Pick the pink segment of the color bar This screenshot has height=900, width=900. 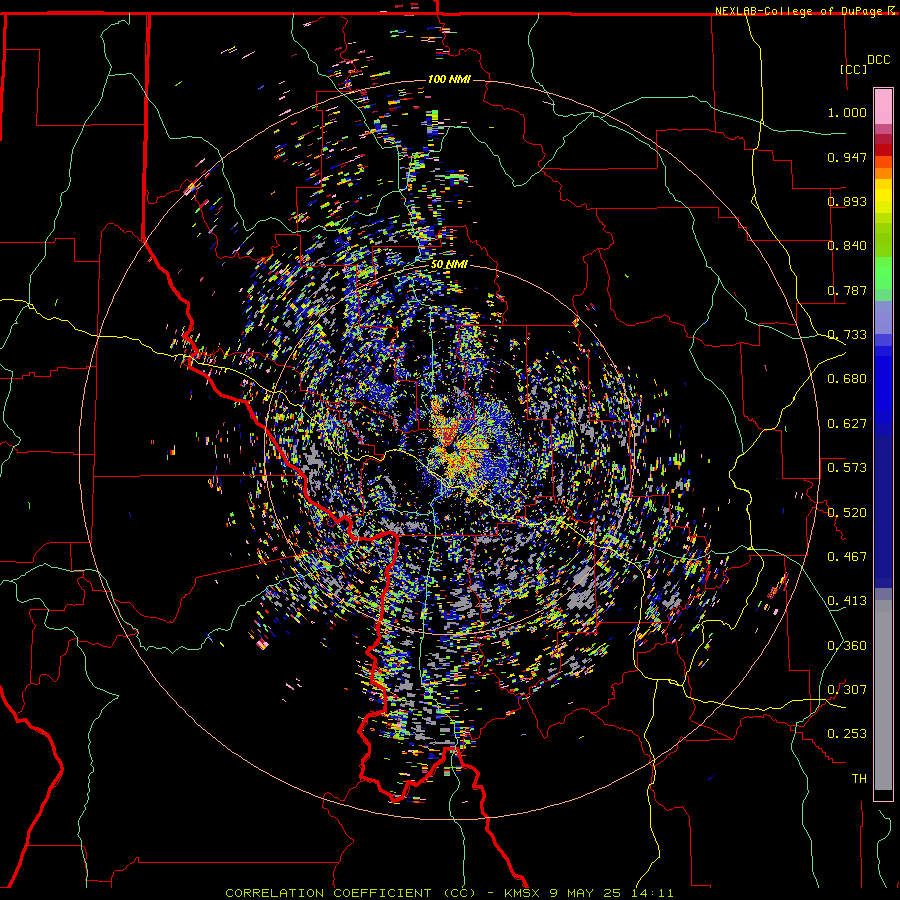click(883, 107)
